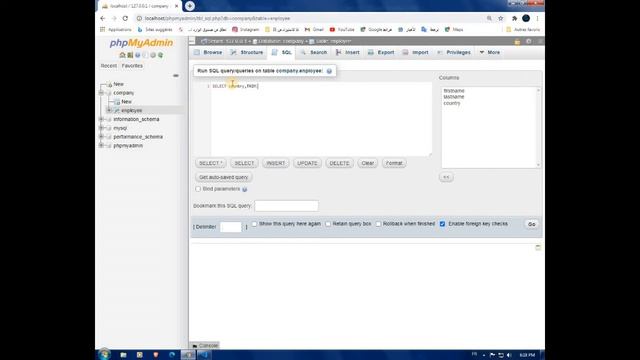The width and height of the screenshot is (640, 360).
Task: Click the INSERT query template button
Action: [x=276, y=163]
